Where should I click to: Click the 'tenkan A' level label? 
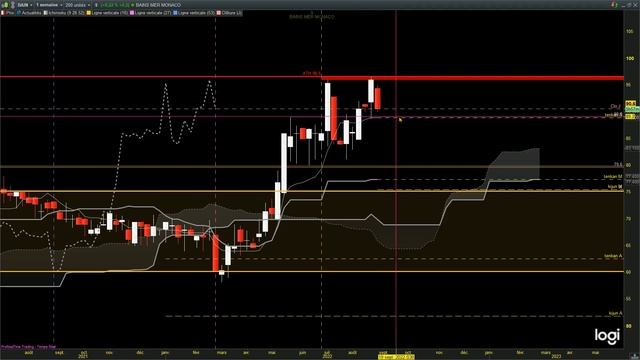click(x=613, y=256)
